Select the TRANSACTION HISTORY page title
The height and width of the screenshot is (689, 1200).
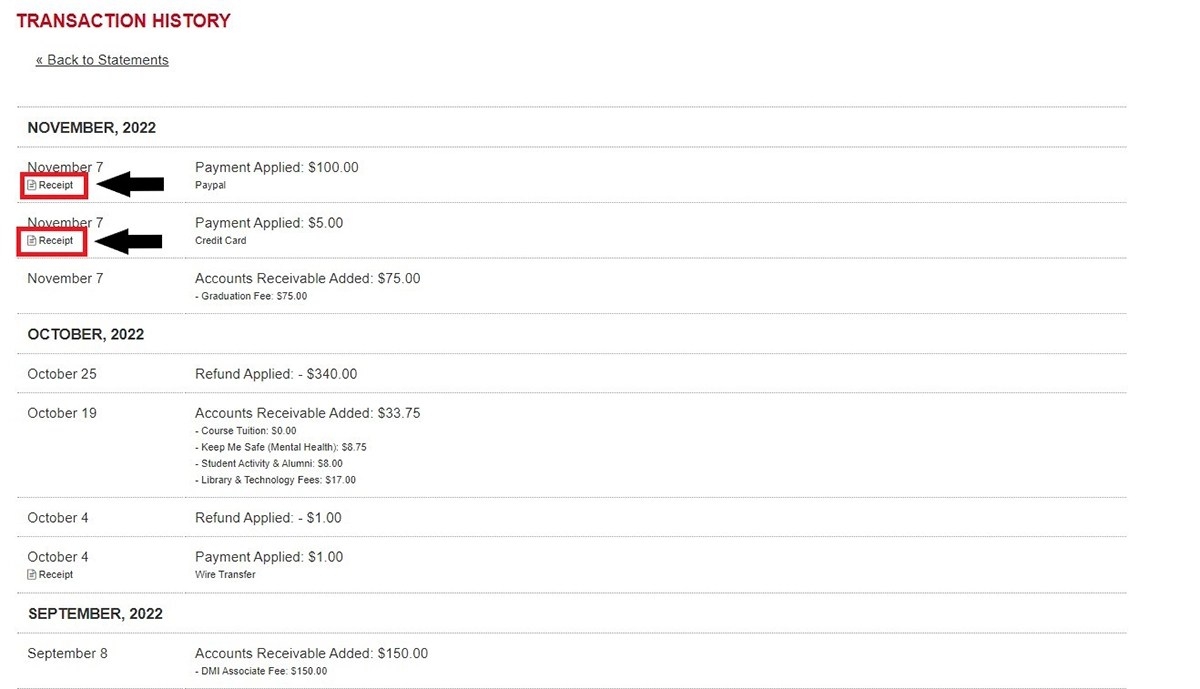point(123,20)
